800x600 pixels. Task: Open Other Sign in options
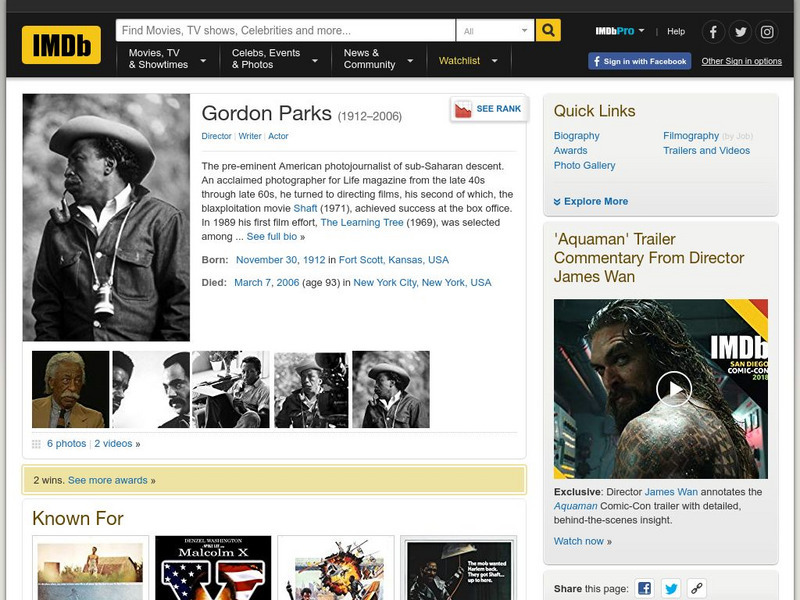click(741, 61)
